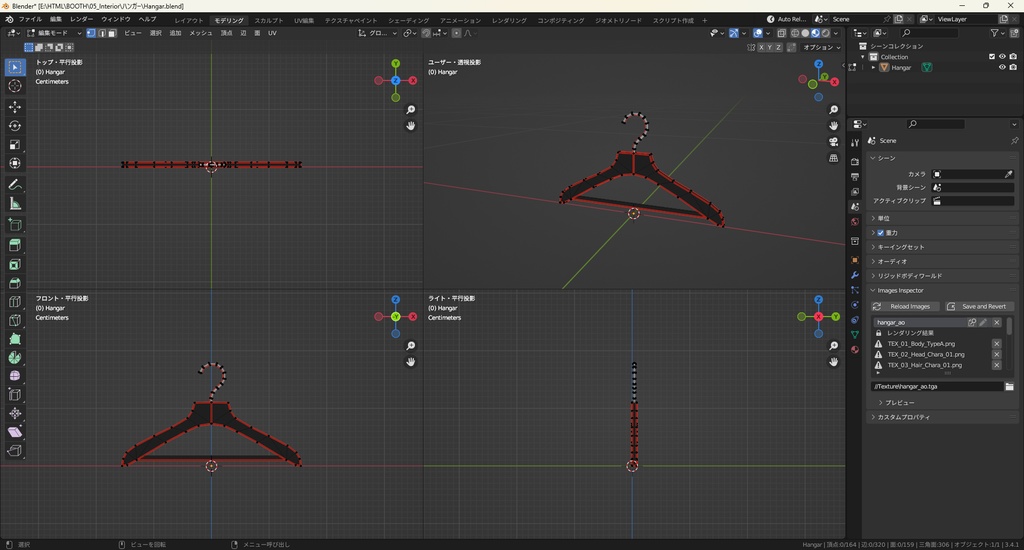This screenshot has height=550, width=1024.
Task: Select TEX_02_Head_Chara_01.png in the image list
Action: pos(925,354)
